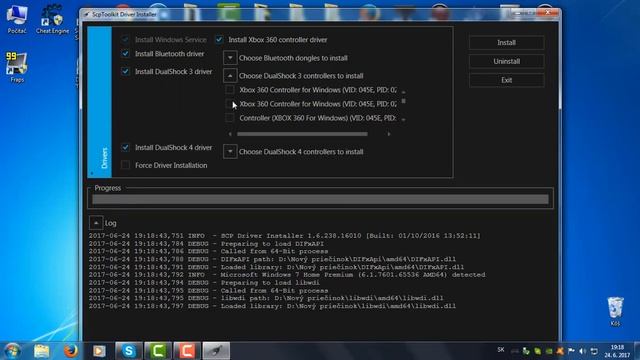Uncheck Install Bluetooth driver
Image resolution: width=640 pixels, height=360 pixels.
(125, 53)
